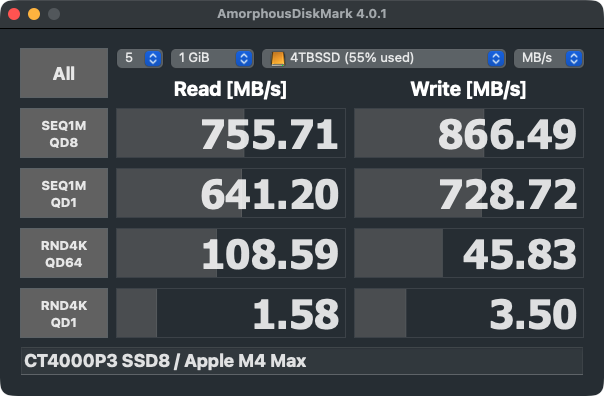Click the RND4K QD64 write result 45.83
This screenshot has height=396, width=604.
pyautogui.click(x=469, y=253)
